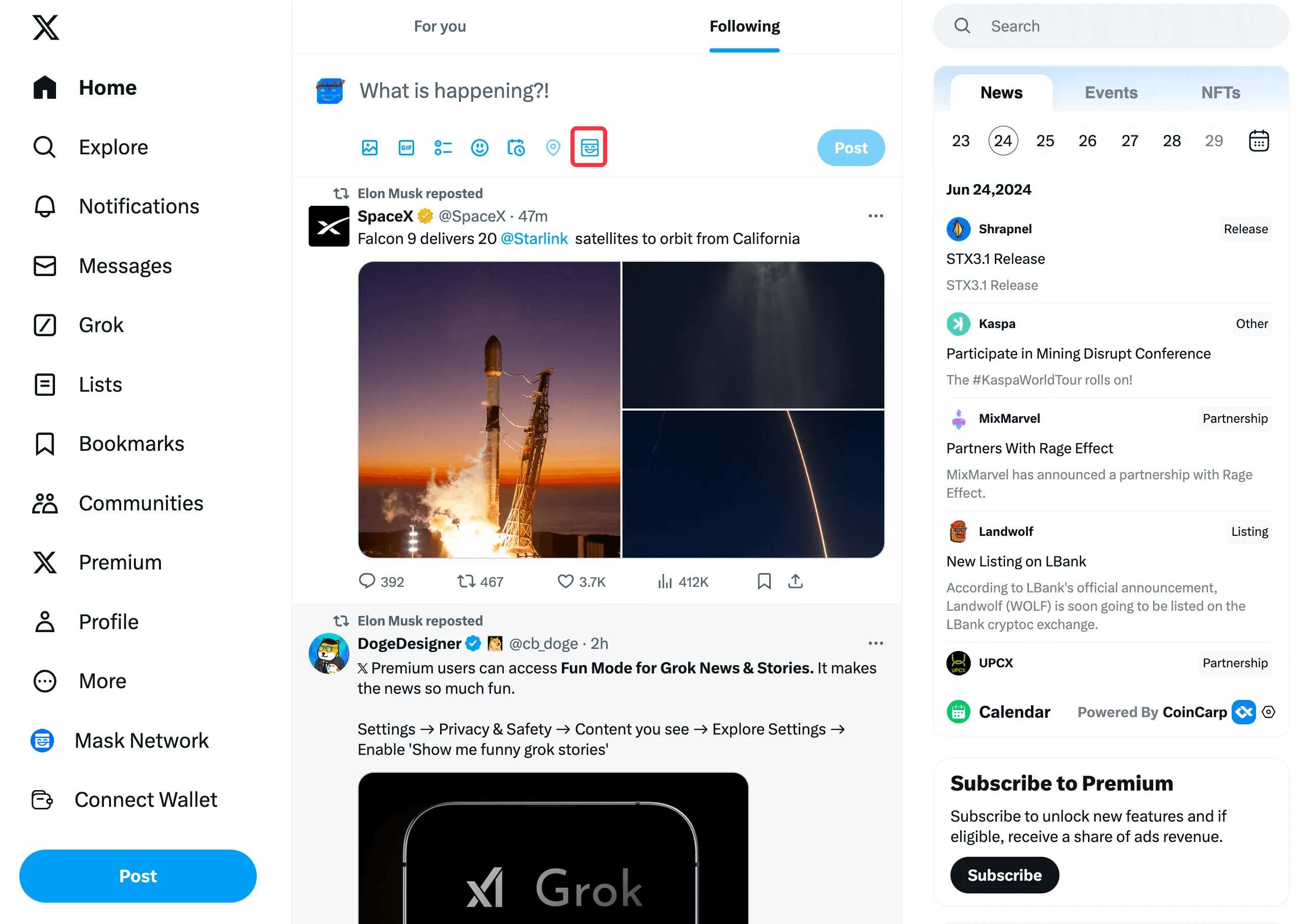Viewport: 1306px width, 924px height.
Task: Open the emoji picker in composer
Action: point(479,148)
